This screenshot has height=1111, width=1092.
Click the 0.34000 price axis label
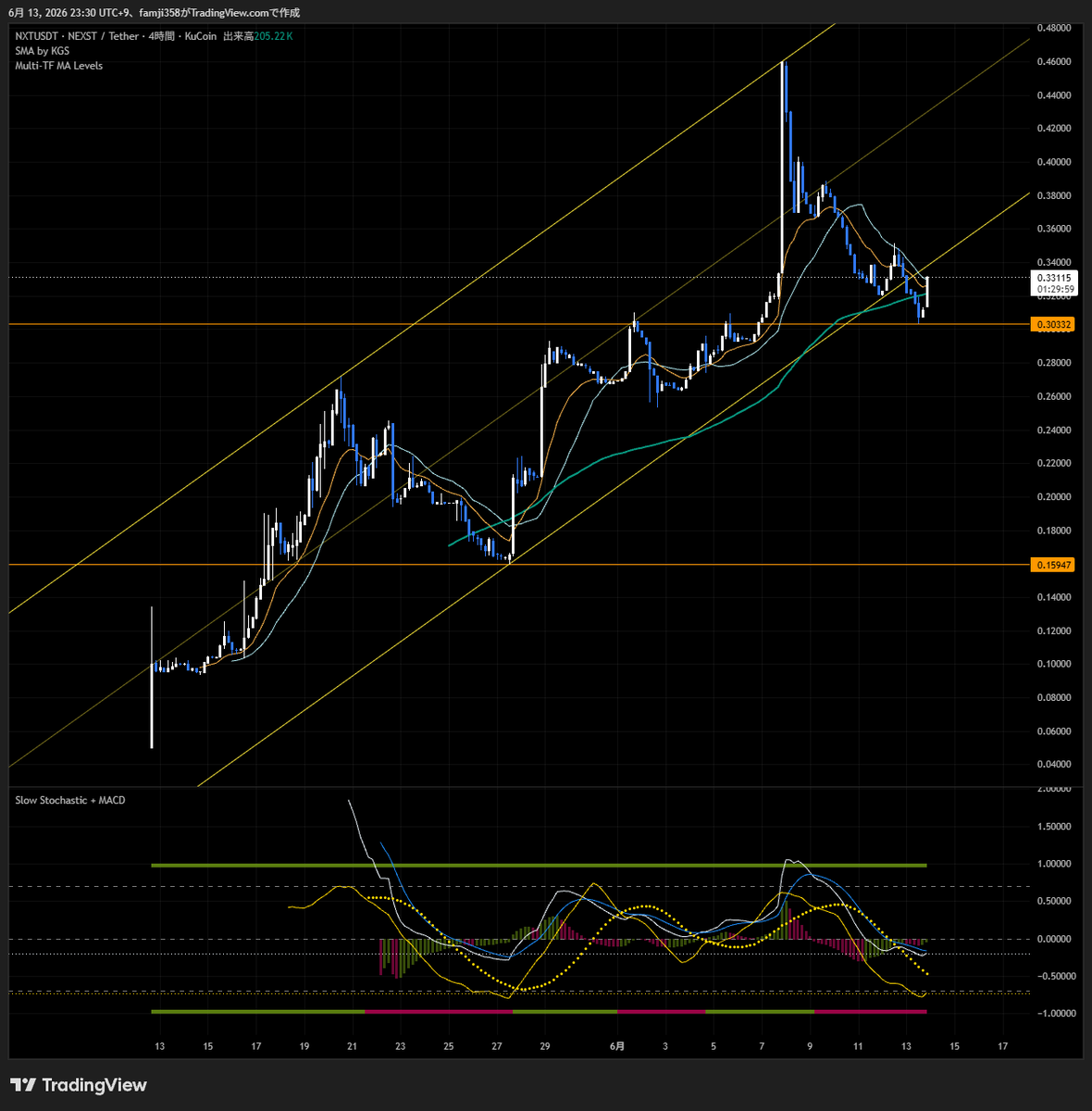click(1054, 262)
